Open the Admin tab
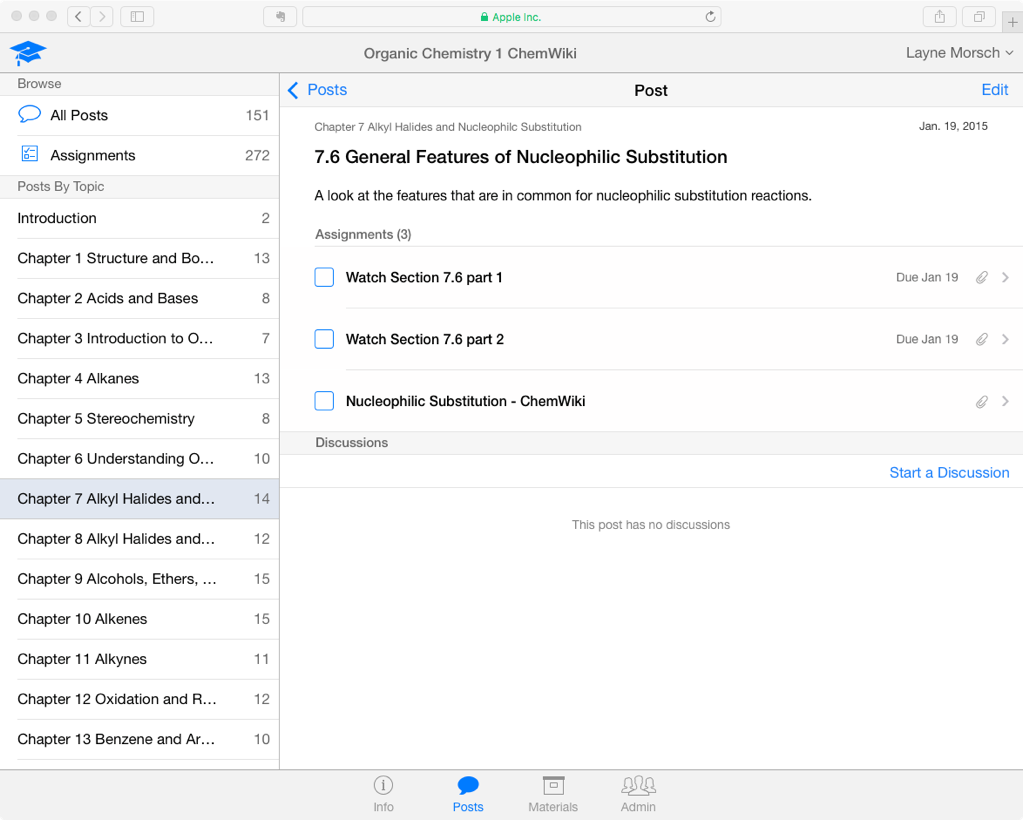The width and height of the screenshot is (1023, 820). (638, 793)
